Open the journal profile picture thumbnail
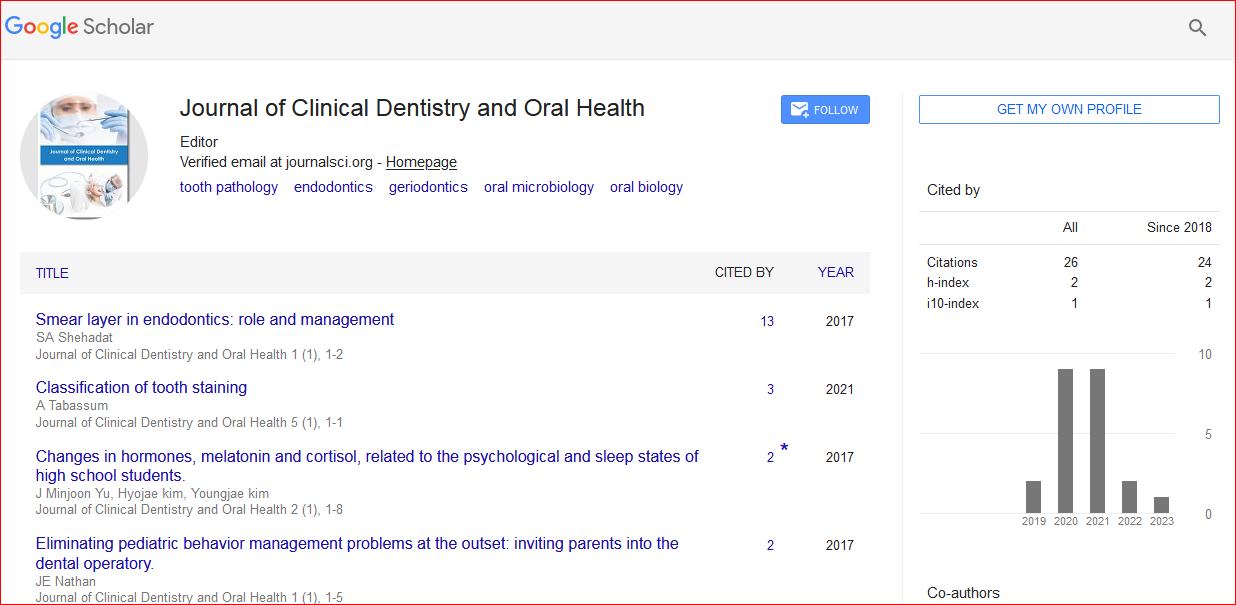This screenshot has width=1236, height=605. coord(84,156)
